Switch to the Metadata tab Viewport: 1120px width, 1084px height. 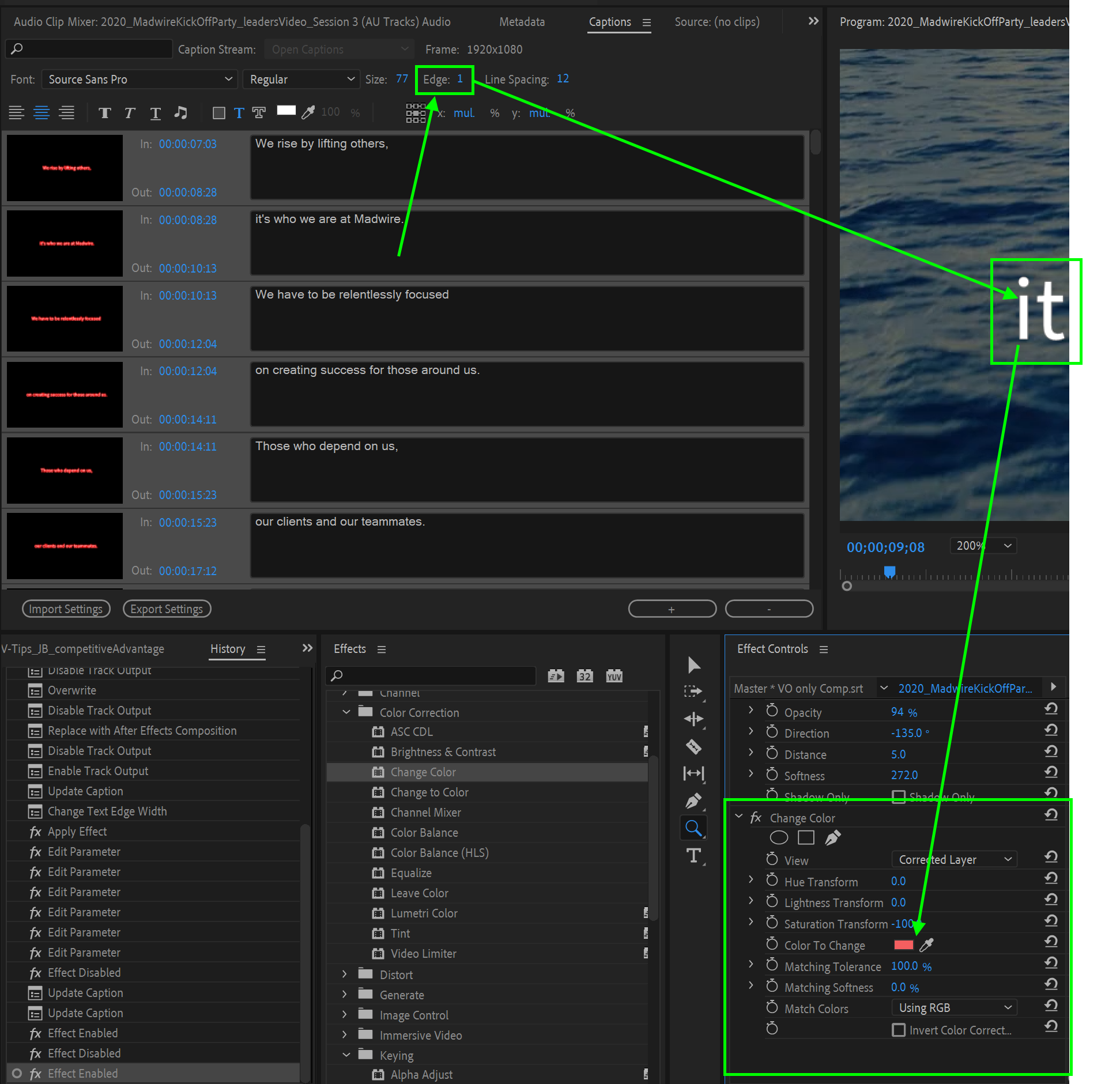(x=522, y=22)
